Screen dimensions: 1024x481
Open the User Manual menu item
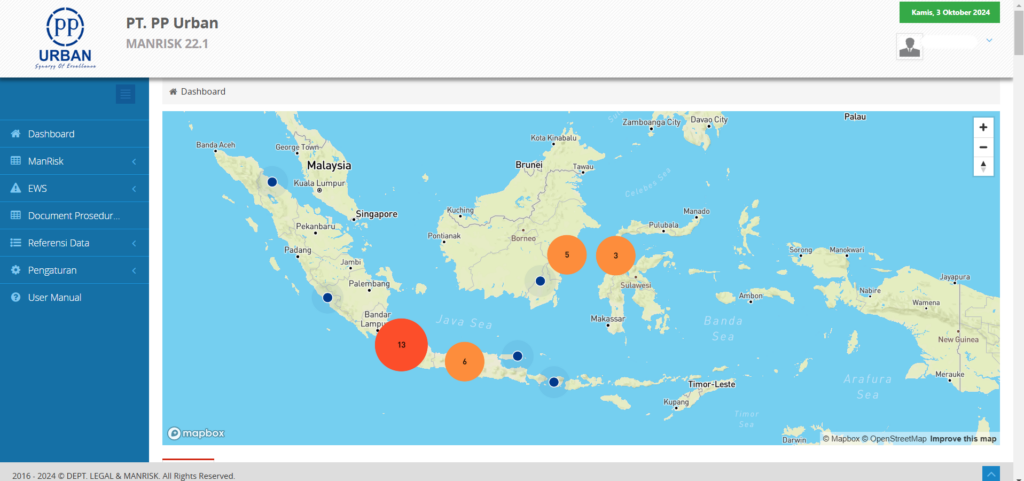point(55,297)
